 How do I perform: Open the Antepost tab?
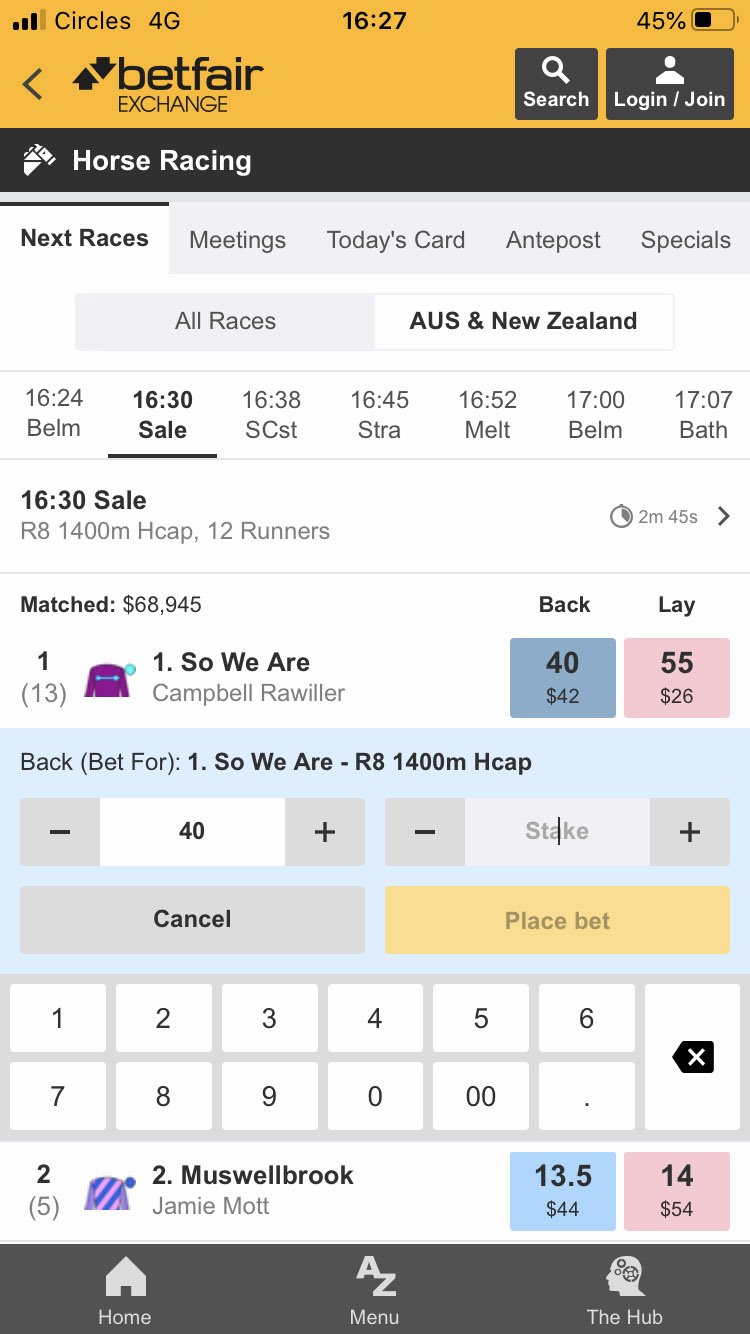[x=553, y=240]
